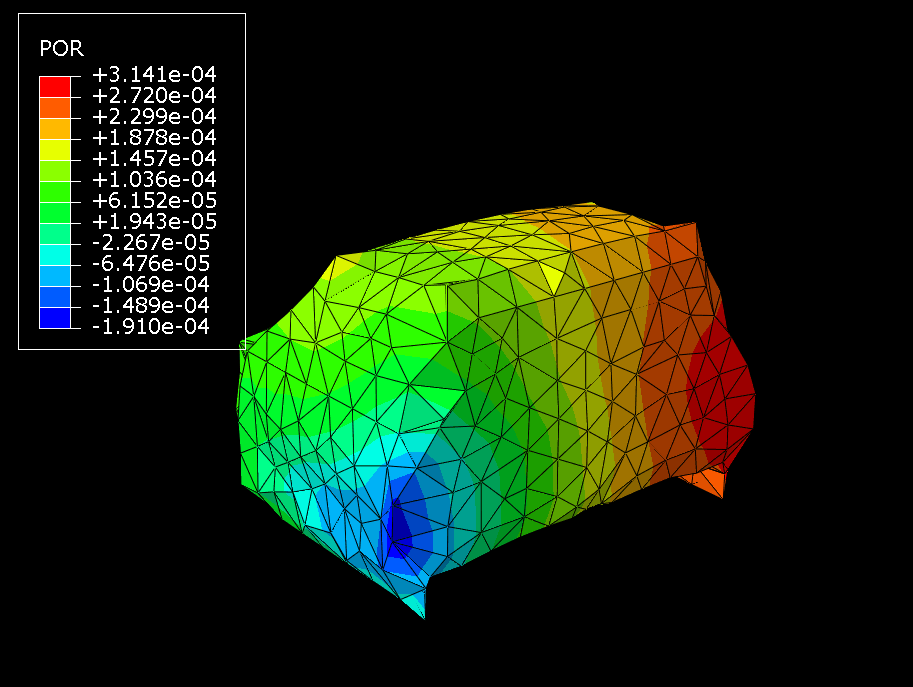Select the +6.152e-05 legend label
913x687 pixels.
tap(154, 201)
